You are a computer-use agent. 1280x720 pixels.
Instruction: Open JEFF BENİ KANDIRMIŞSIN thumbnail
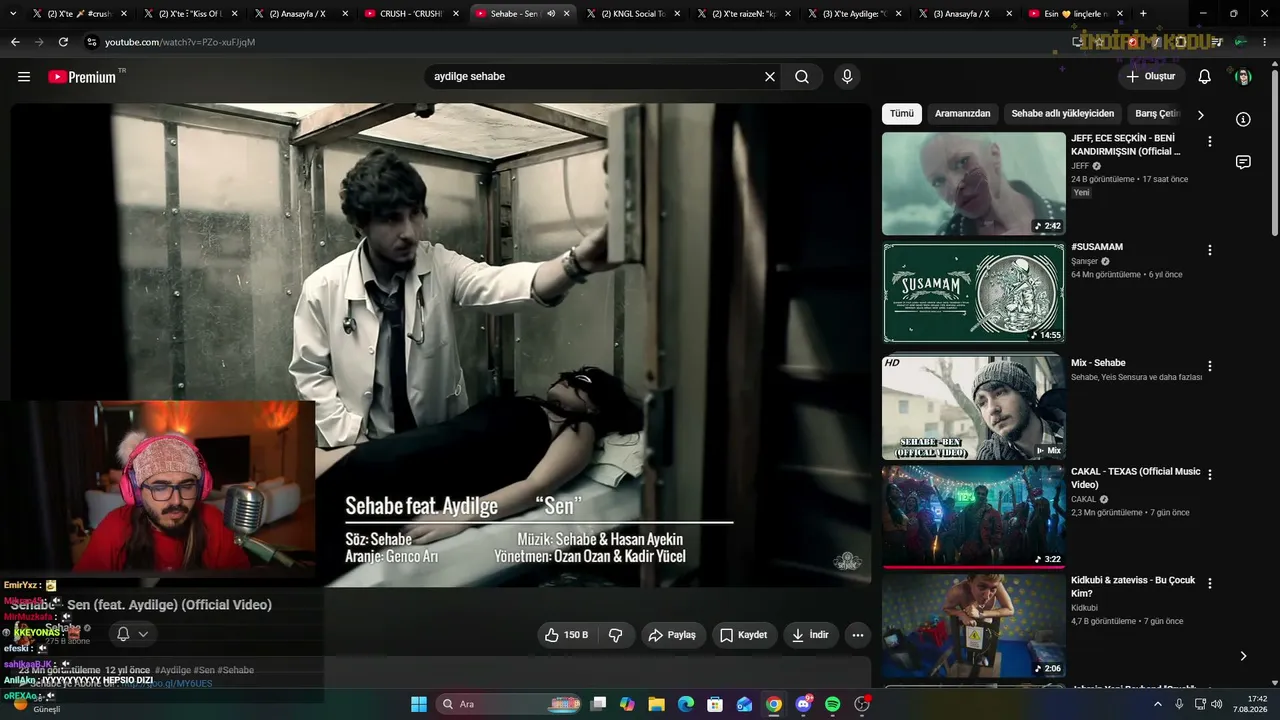click(x=974, y=184)
